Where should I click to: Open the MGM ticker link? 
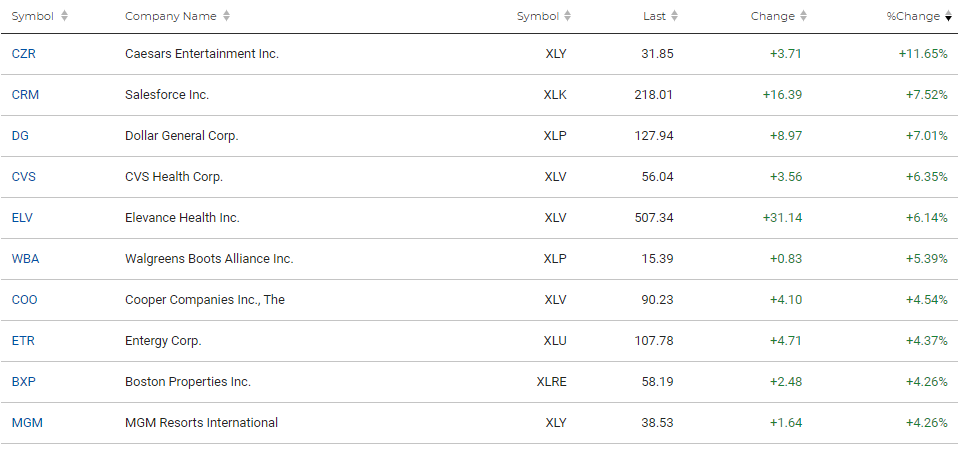coord(27,423)
